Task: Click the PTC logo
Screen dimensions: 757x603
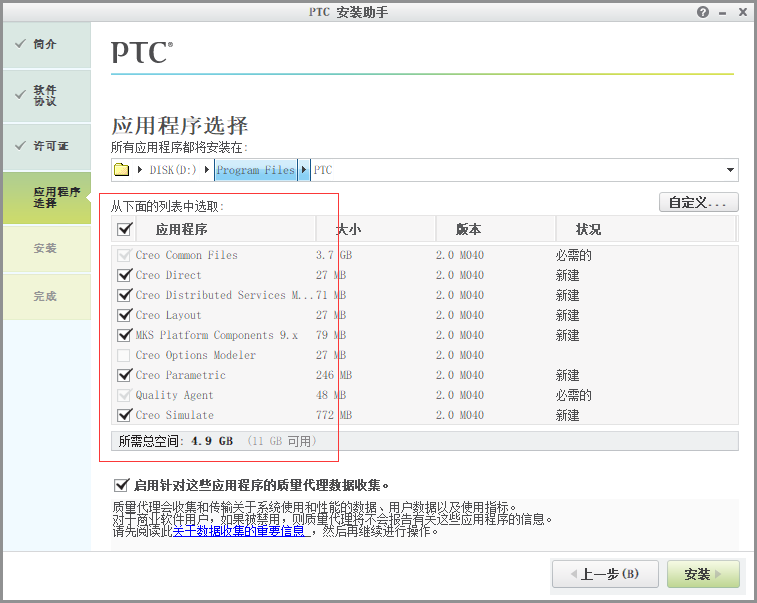Action: pyautogui.click(x=142, y=52)
